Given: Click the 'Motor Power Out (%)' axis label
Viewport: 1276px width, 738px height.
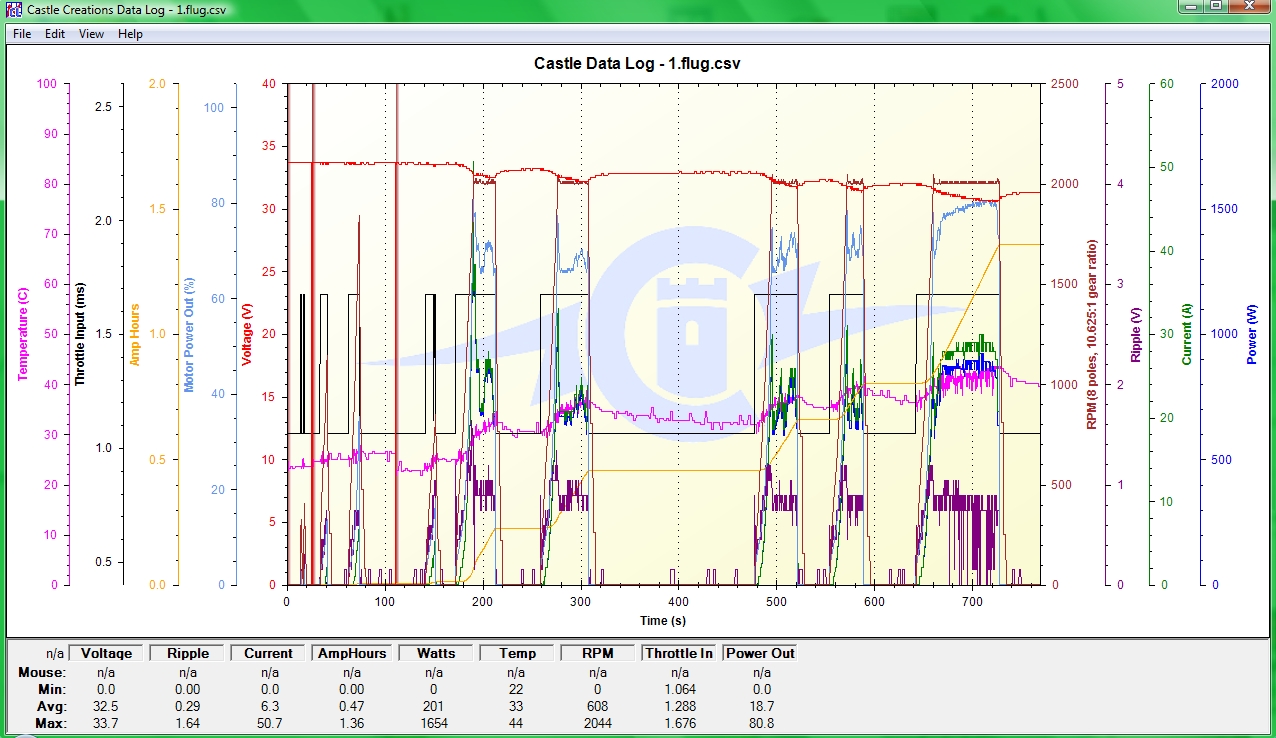Looking at the screenshot, I should tap(190, 334).
